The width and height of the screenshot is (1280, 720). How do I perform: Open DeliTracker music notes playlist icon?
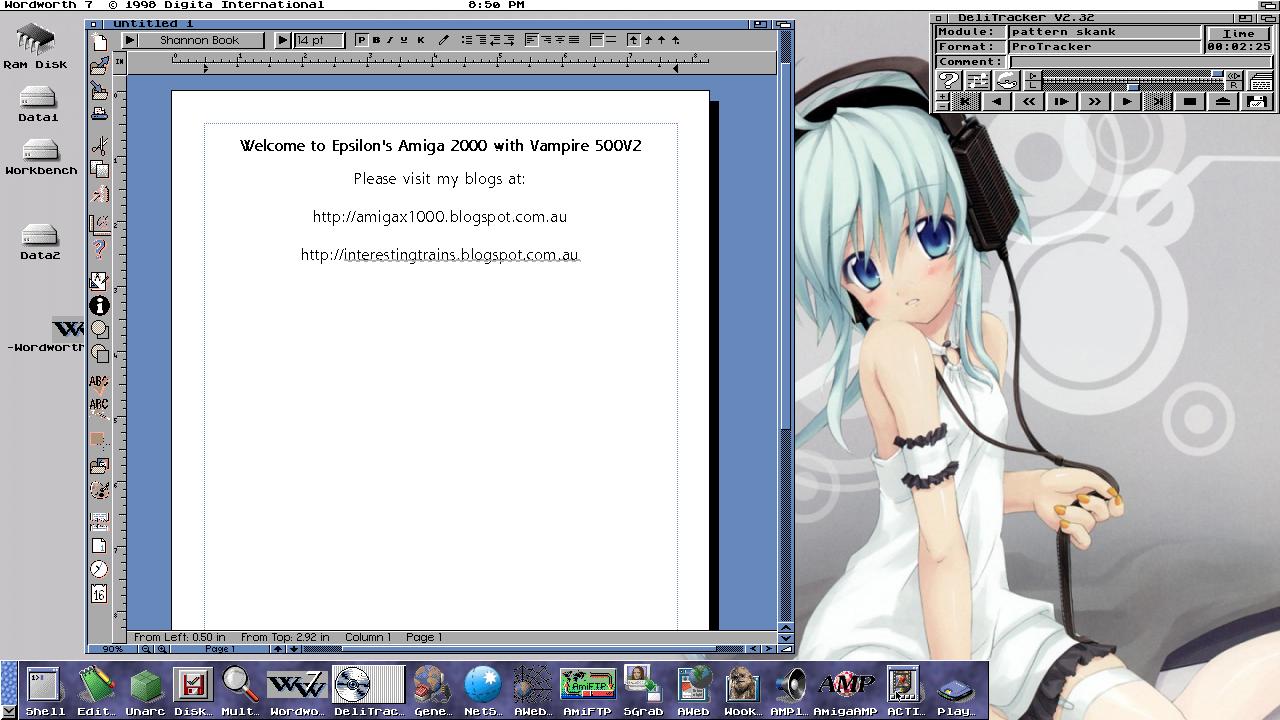click(x=978, y=80)
